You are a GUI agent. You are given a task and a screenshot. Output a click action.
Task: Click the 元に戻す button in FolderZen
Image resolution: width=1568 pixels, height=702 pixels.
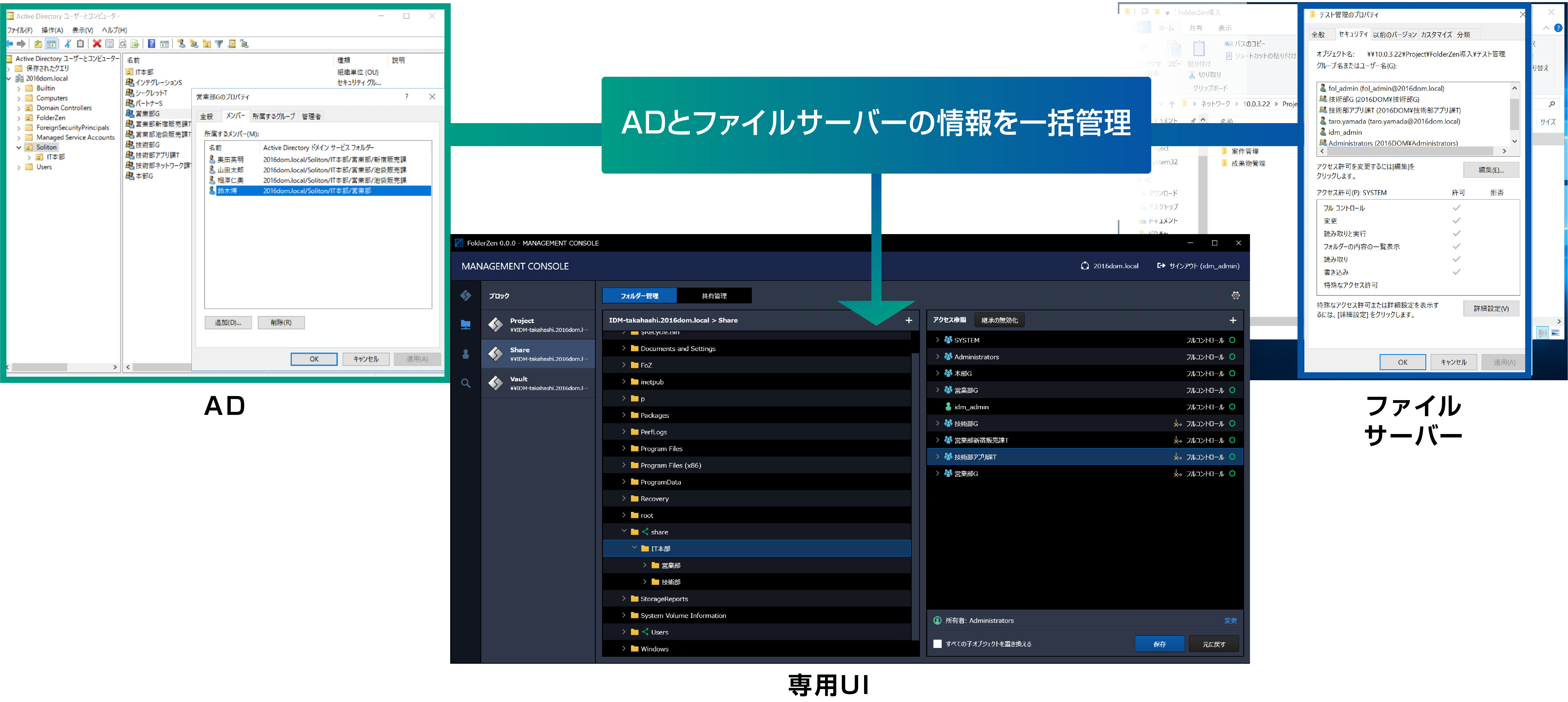tap(1214, 644)
